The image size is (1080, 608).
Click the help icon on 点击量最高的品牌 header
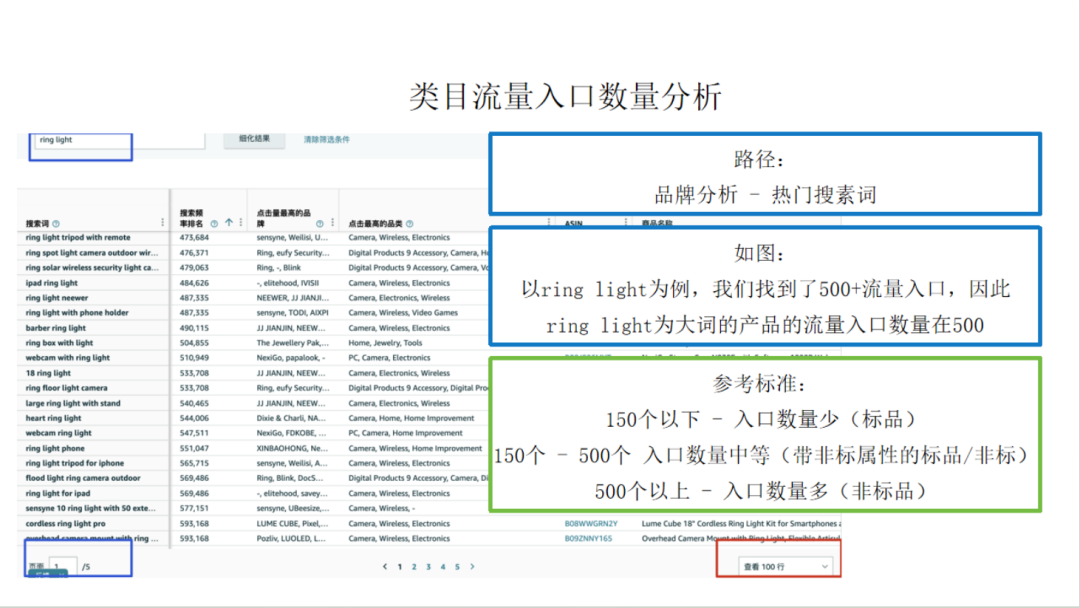(x=320, y=221)
